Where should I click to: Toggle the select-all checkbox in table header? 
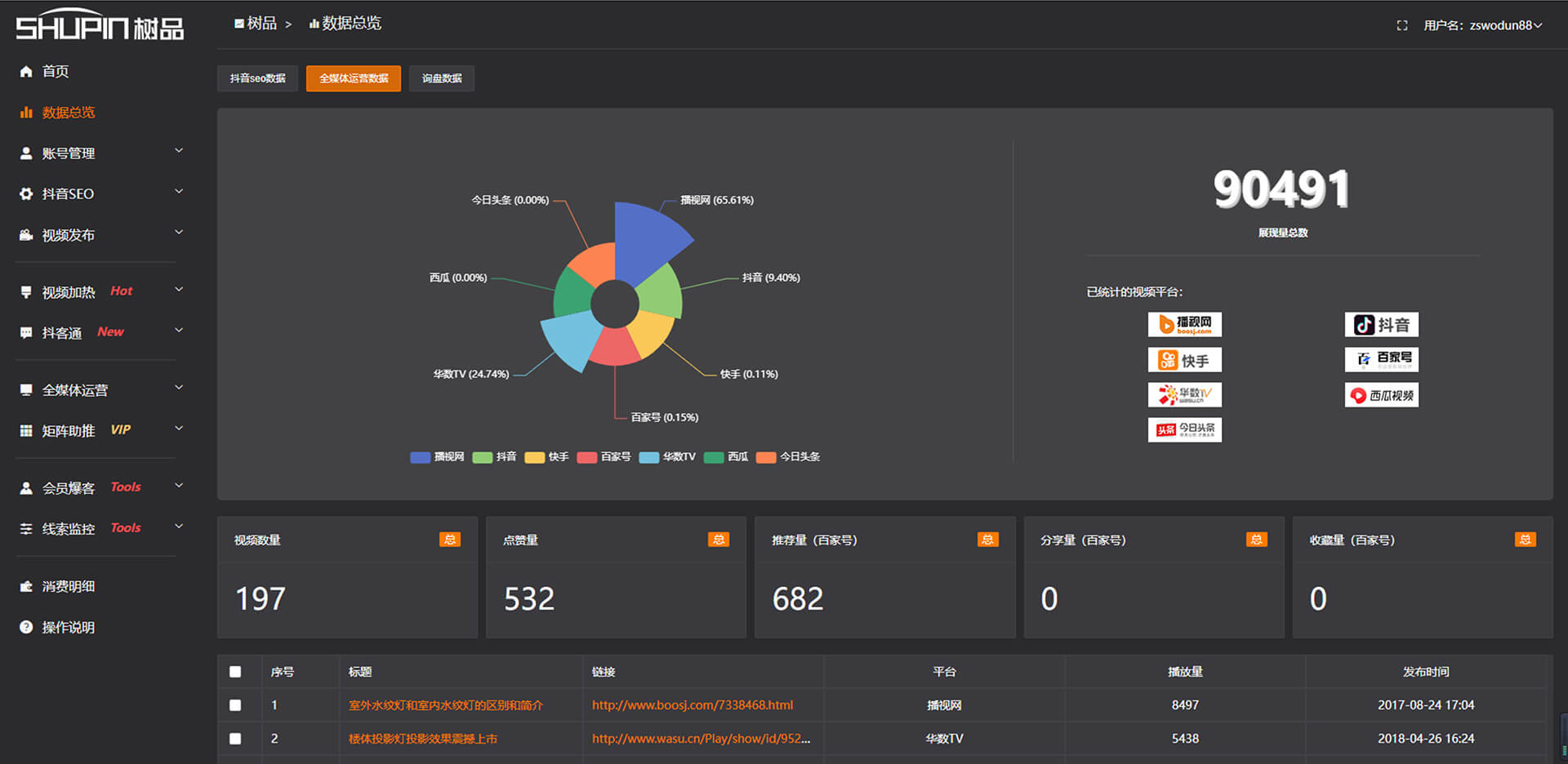[x=235, y=672]
